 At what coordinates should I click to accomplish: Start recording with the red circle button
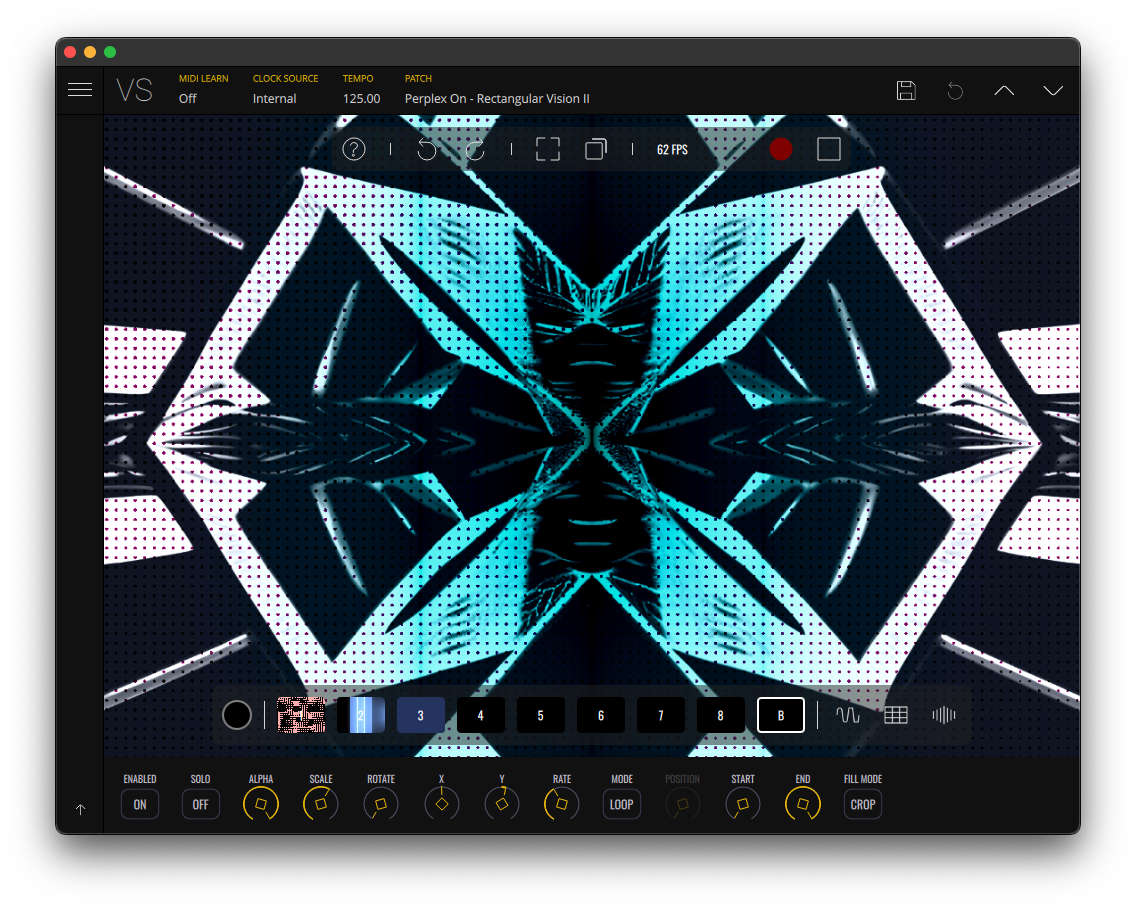click(x=781, y=149)
